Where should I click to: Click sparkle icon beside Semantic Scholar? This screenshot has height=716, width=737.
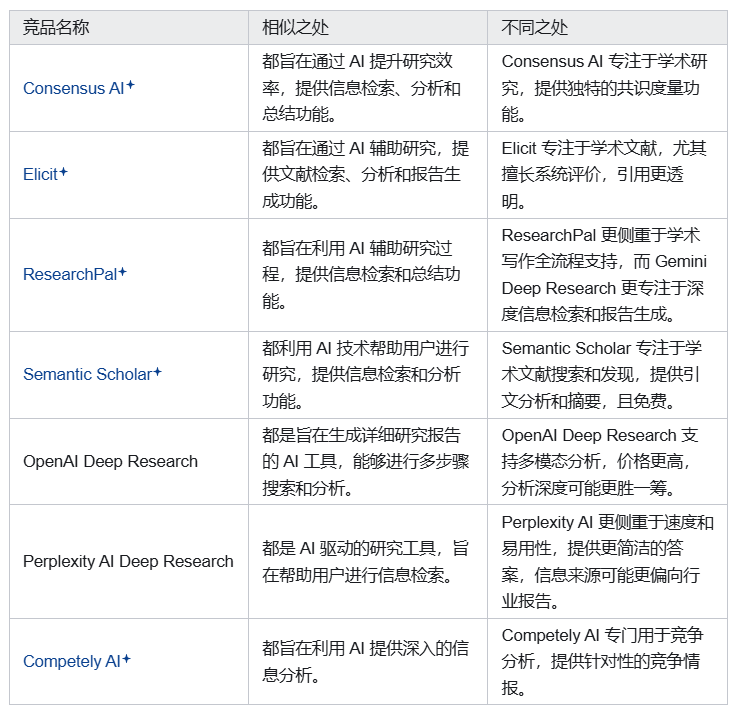[157, 372]
